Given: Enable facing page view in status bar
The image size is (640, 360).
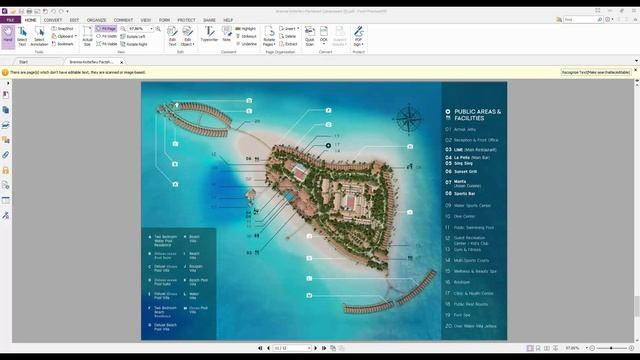Looking at the screenshot, I should click(547, 348).
